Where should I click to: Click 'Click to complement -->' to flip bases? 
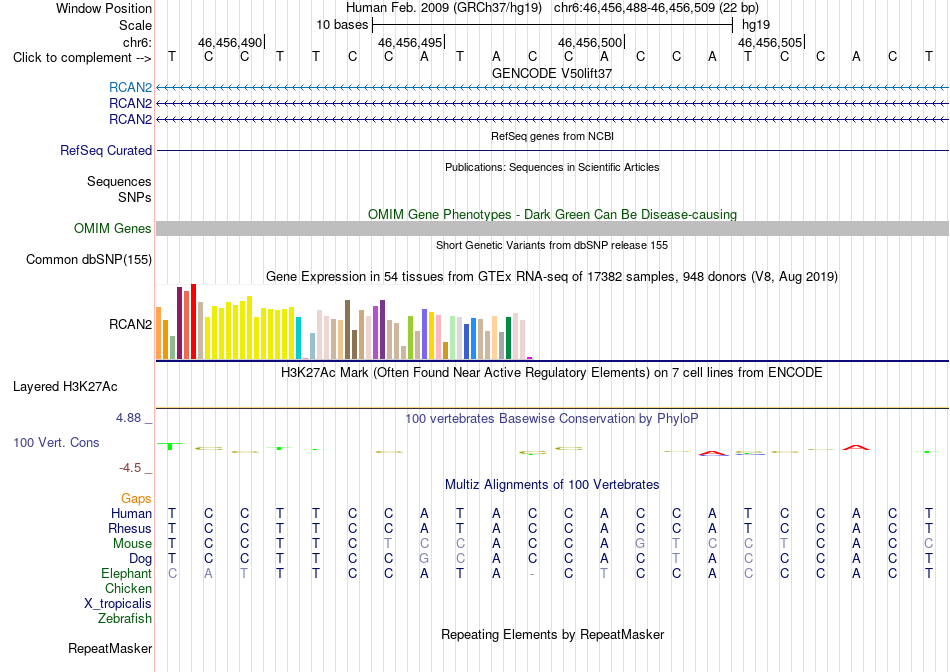point(82,58)
